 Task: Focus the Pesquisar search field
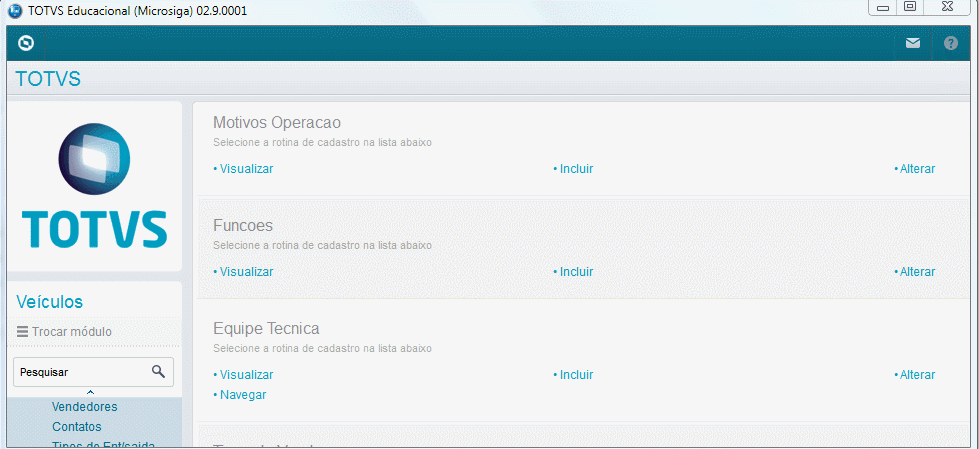pyautogui.click(x=94, y=372)
